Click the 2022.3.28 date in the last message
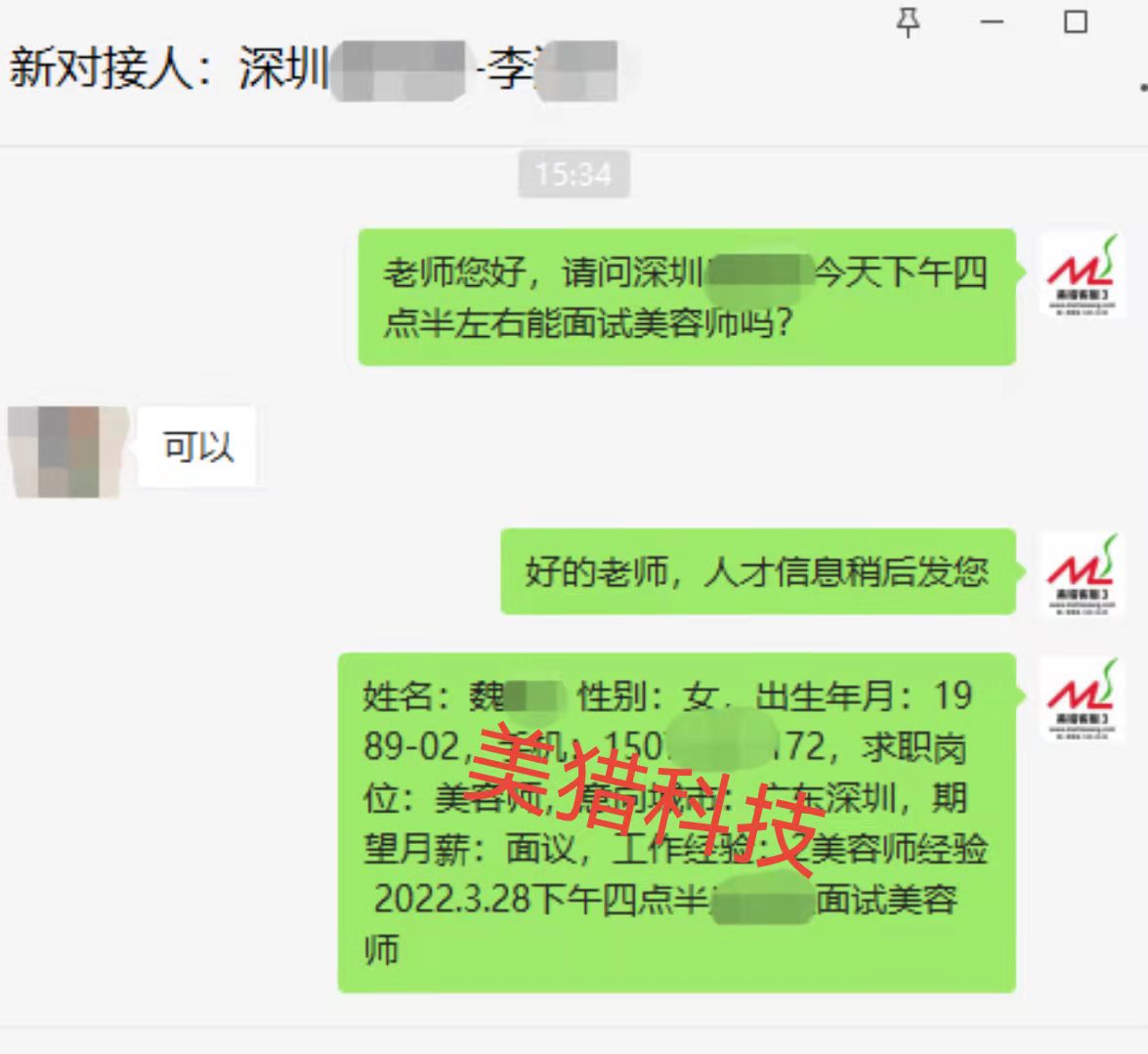Viewport: 1148px width, 1054px height. 452,899
